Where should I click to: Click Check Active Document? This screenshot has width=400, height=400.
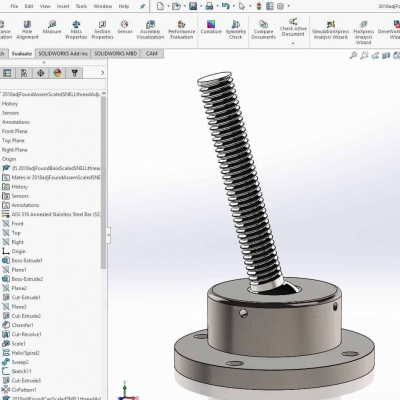293,28
